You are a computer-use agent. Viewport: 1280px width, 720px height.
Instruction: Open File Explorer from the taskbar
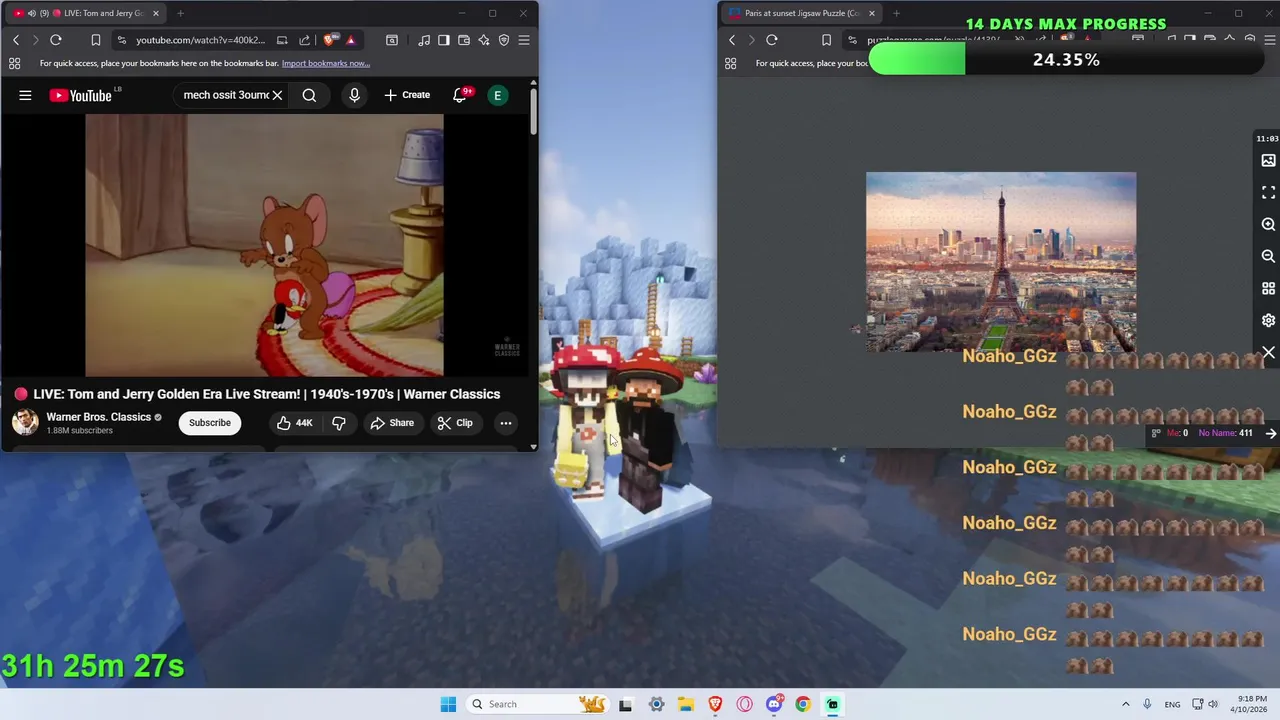[x=686, y=704]
